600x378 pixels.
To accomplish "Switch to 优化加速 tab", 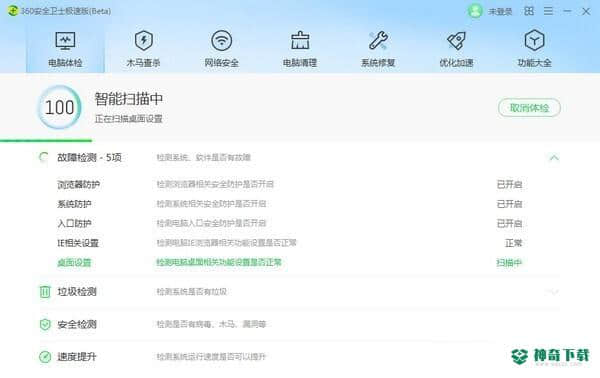I will (456, 49).
